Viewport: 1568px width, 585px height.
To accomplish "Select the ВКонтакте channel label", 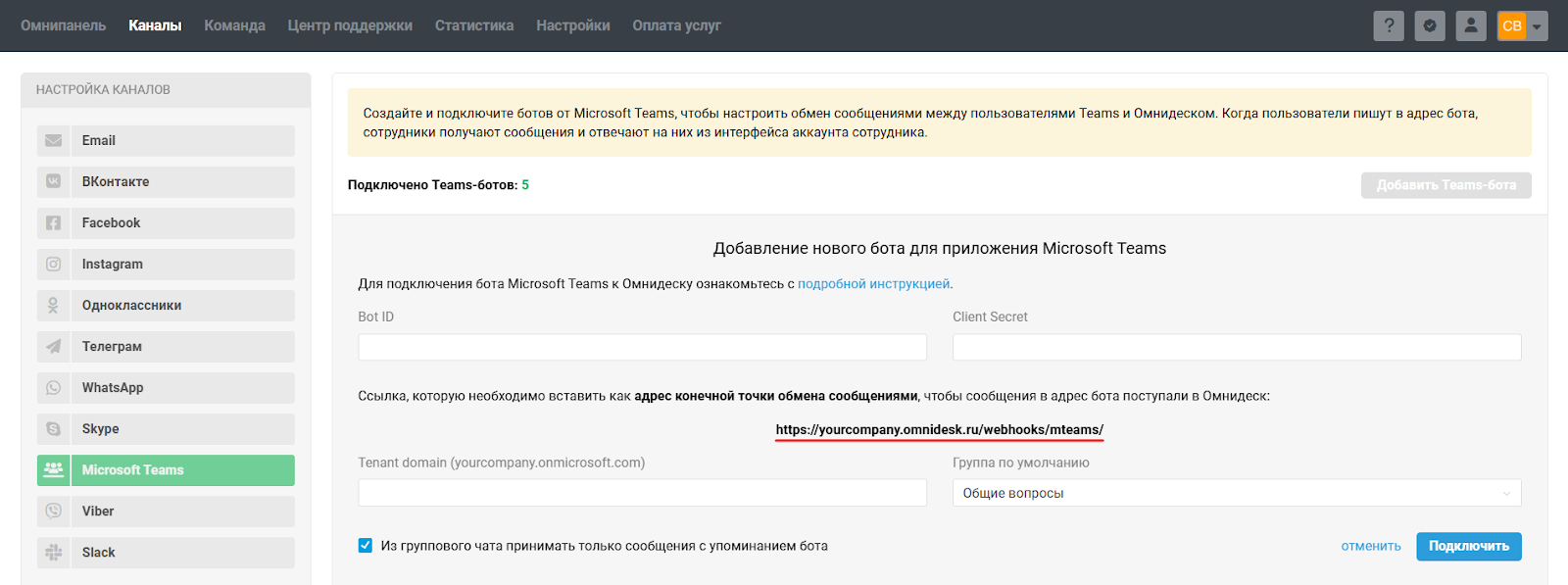I will tap(116, 182).
